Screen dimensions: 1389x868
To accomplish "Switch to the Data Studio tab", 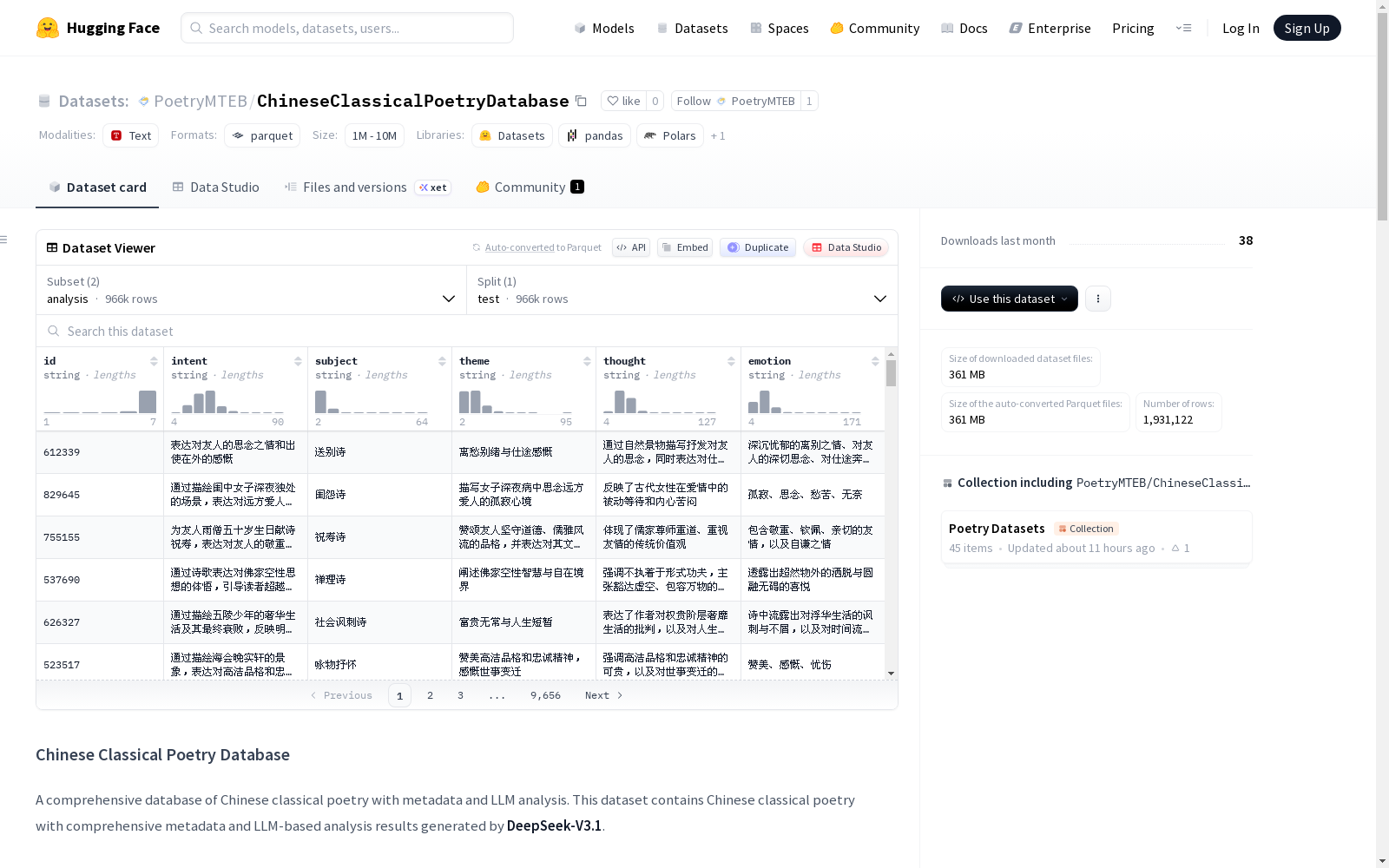I will (216, 187).
